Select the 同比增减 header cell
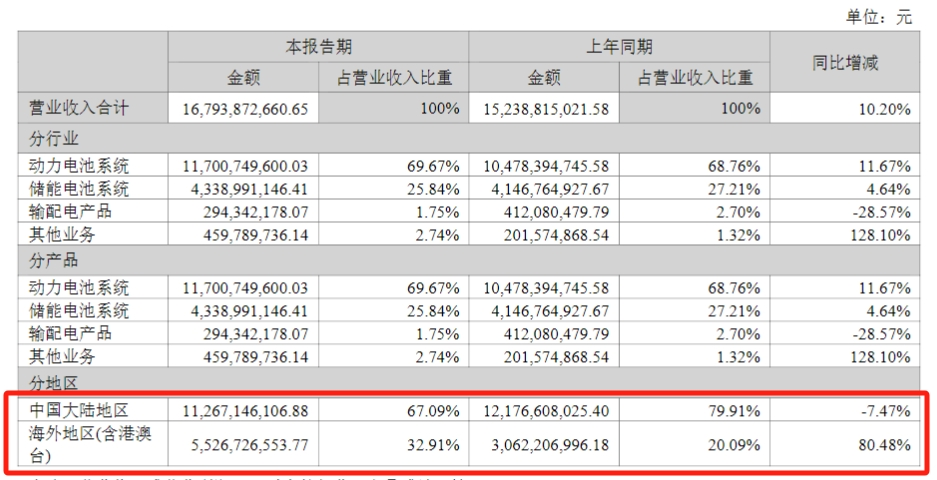 pyautogui.click(x=844, y=62)
